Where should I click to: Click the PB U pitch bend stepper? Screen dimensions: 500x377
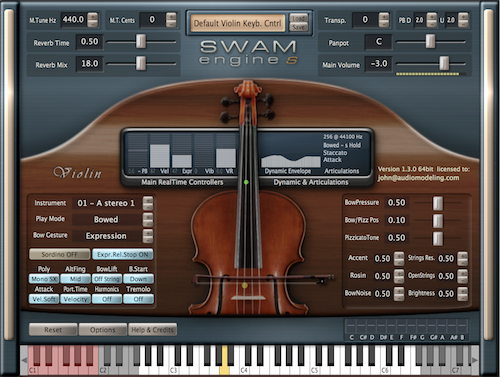point(463,20)
